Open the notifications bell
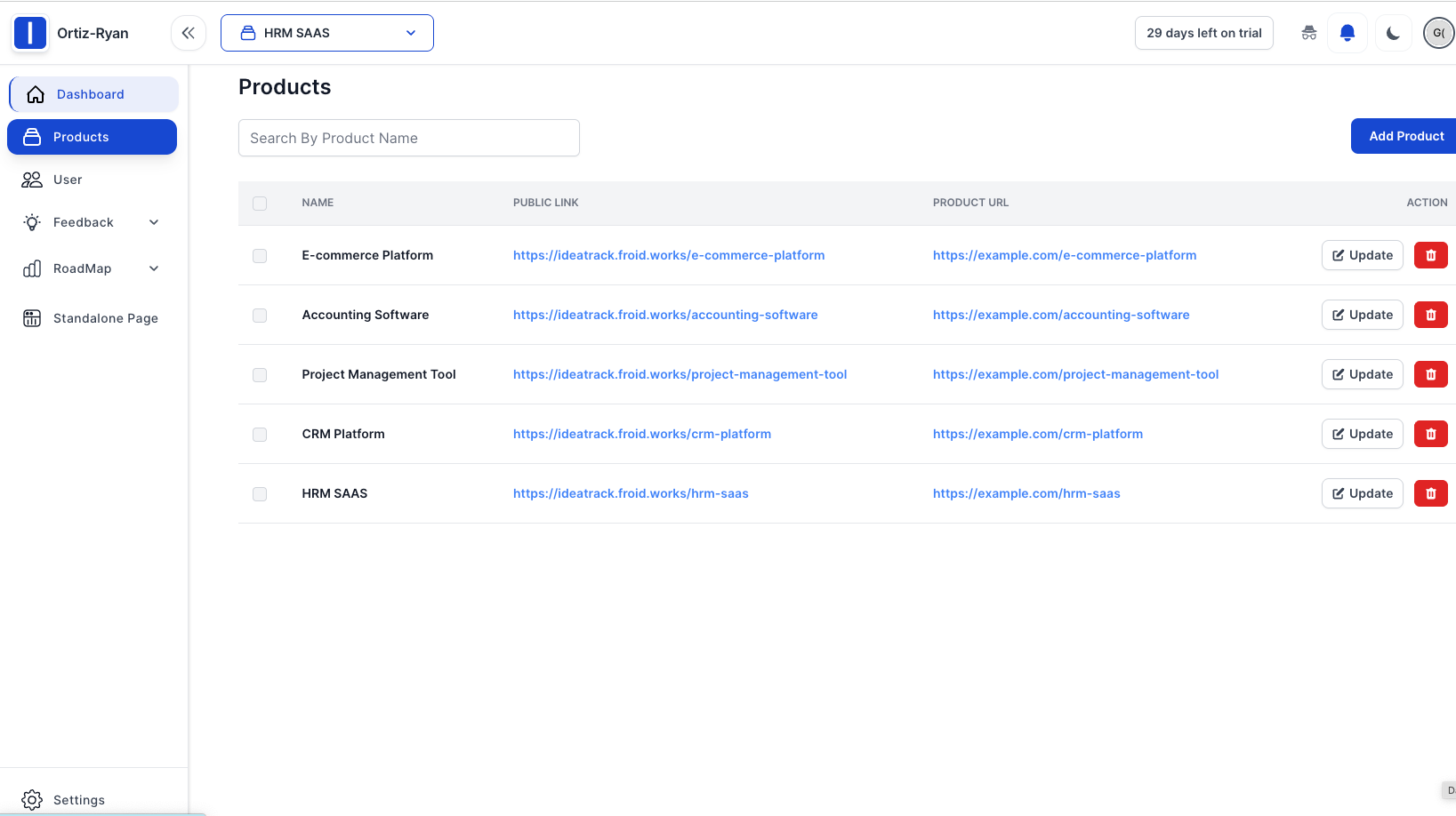Image resolution: width=1456 pixels, height=816 pixels. click(1347, 33)
